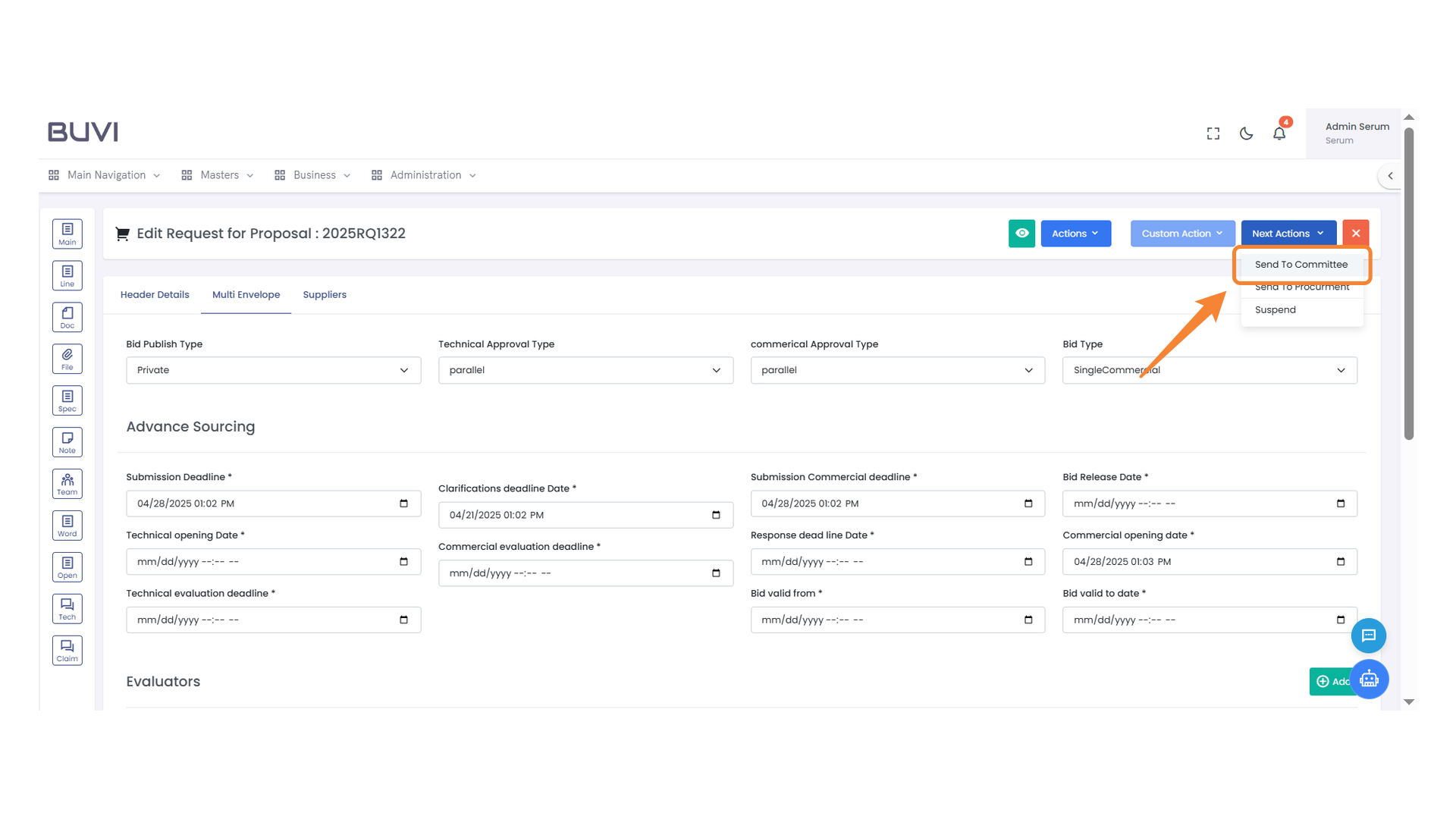Switch to the Suppliers tab

324,295
